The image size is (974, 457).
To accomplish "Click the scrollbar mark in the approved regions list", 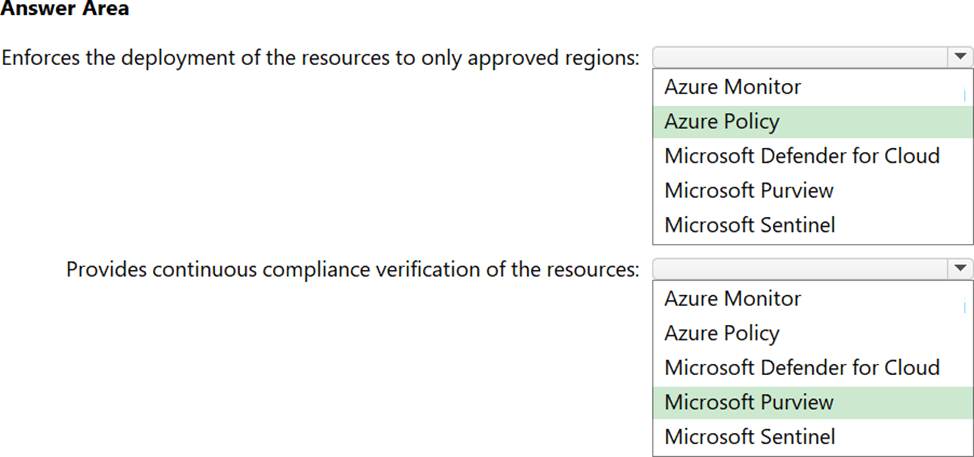I will pyautogui.click(x=964, y=95).
